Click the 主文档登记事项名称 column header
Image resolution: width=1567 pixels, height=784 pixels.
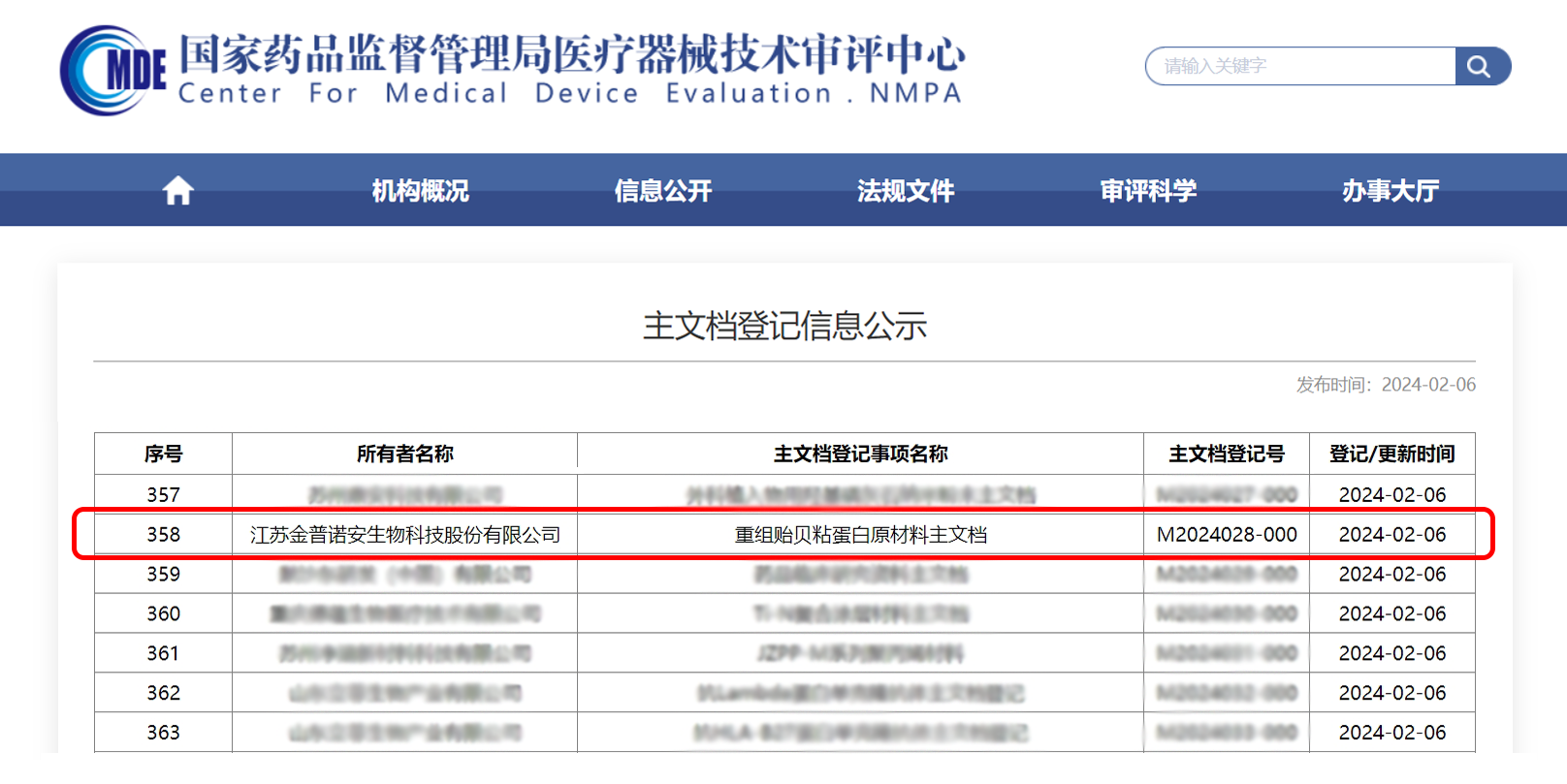pos(860,454)
